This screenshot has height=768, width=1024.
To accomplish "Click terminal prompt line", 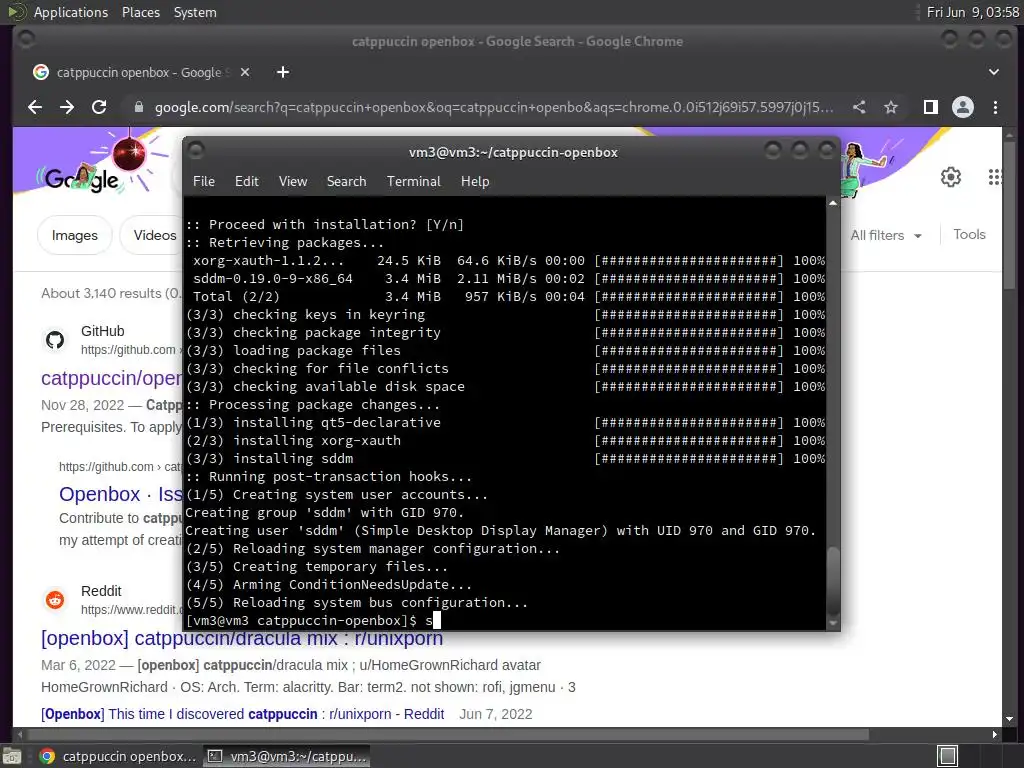I will point(313,620).
